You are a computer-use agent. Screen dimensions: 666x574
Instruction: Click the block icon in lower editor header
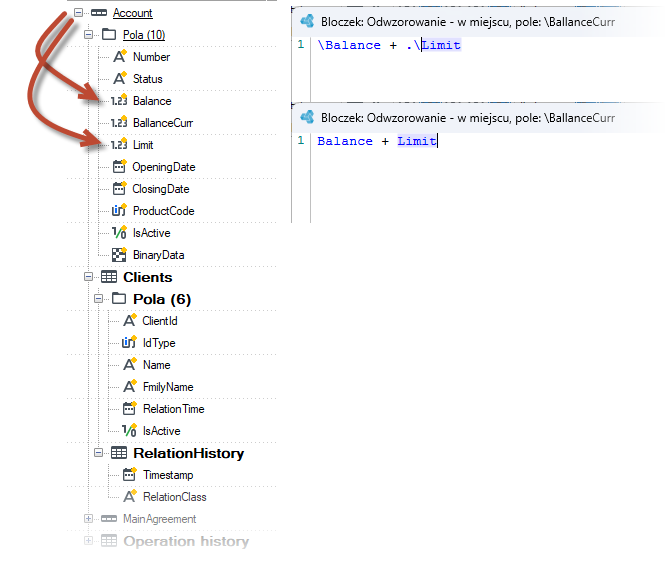click(307, 117)
